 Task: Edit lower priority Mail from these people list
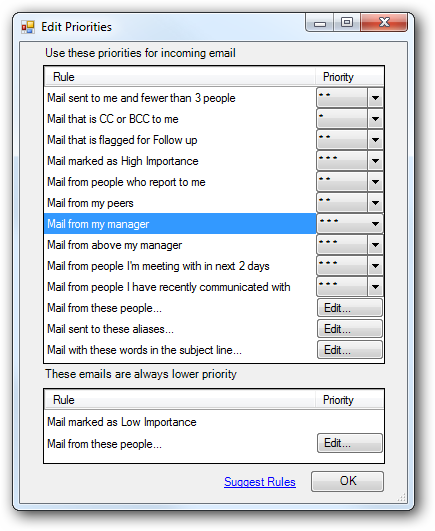(x=350, y=443)
